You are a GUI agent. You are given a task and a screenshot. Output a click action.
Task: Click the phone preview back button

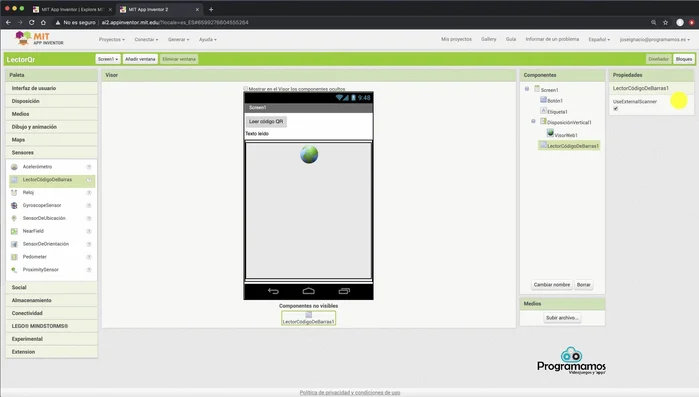click(273, 291)
